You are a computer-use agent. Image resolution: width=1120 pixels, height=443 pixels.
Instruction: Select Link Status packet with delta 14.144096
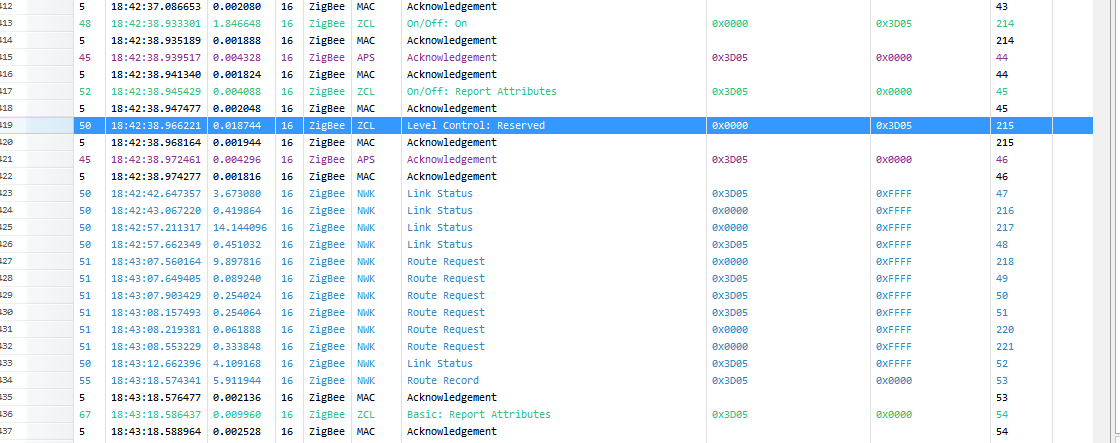pyautogui.click(x=439, y=228)
